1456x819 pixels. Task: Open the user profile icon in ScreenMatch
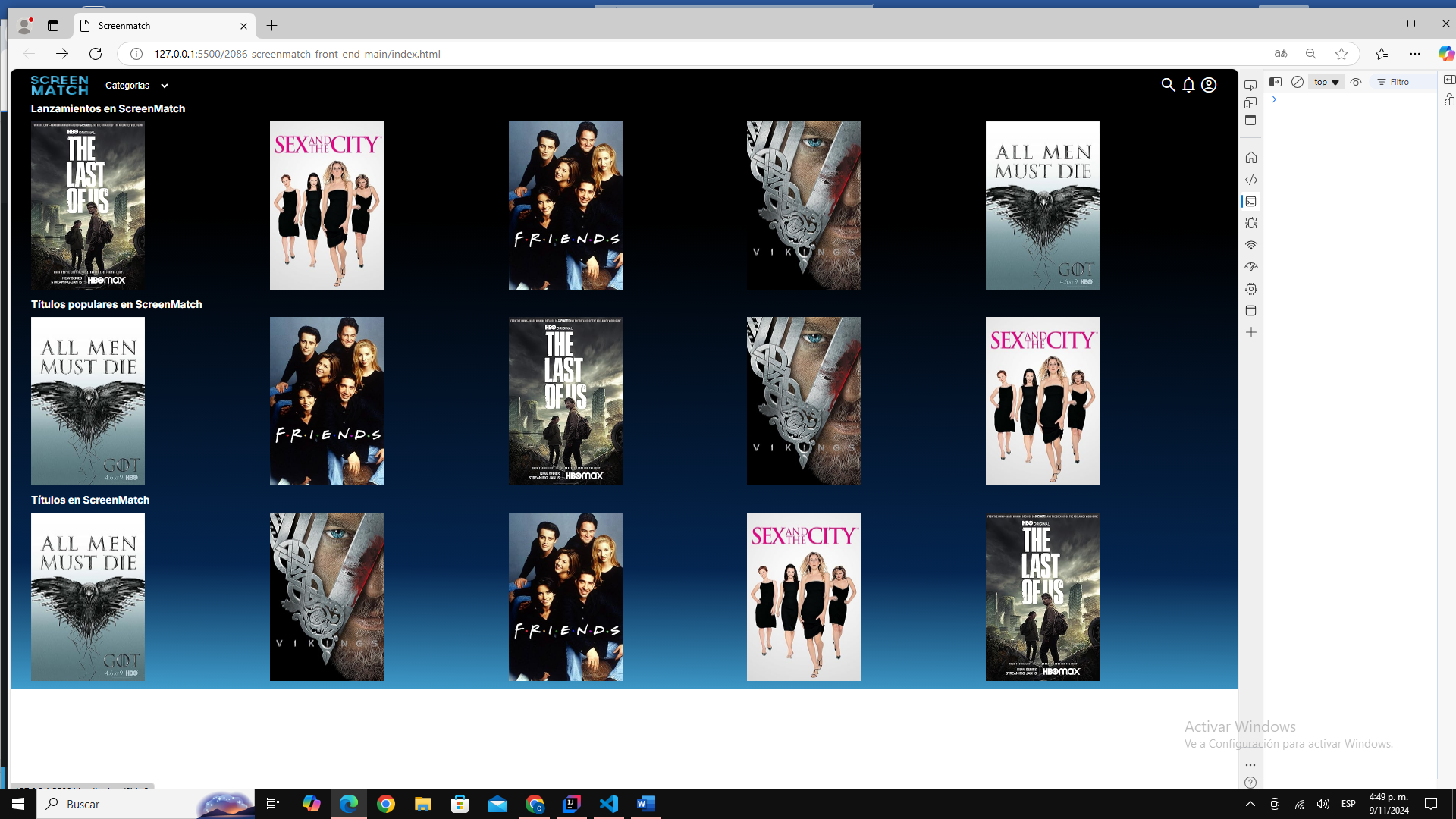point(1209,85)
